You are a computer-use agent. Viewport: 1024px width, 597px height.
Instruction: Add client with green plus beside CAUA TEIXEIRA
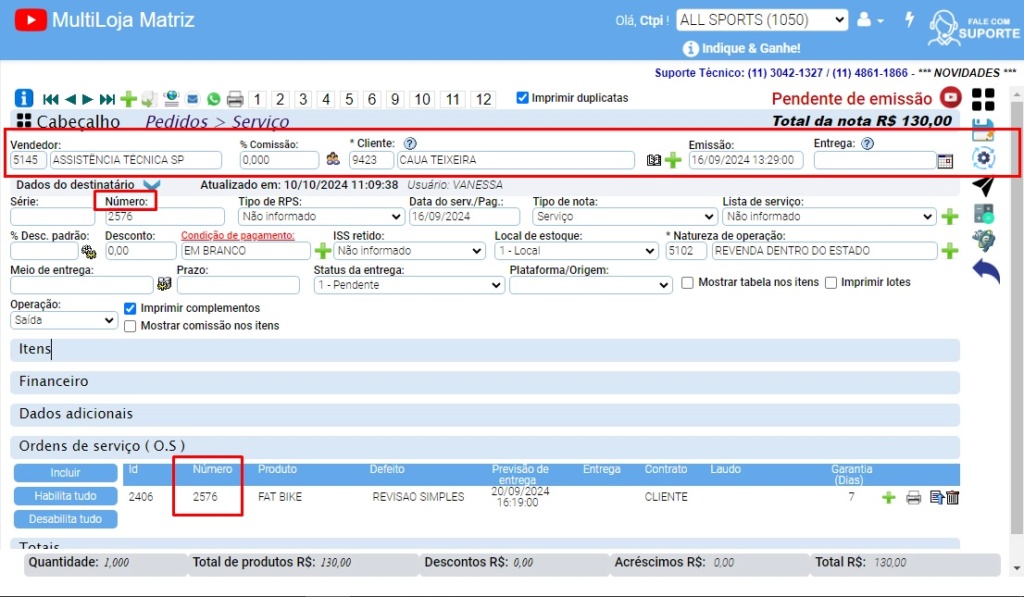(673, 160)
